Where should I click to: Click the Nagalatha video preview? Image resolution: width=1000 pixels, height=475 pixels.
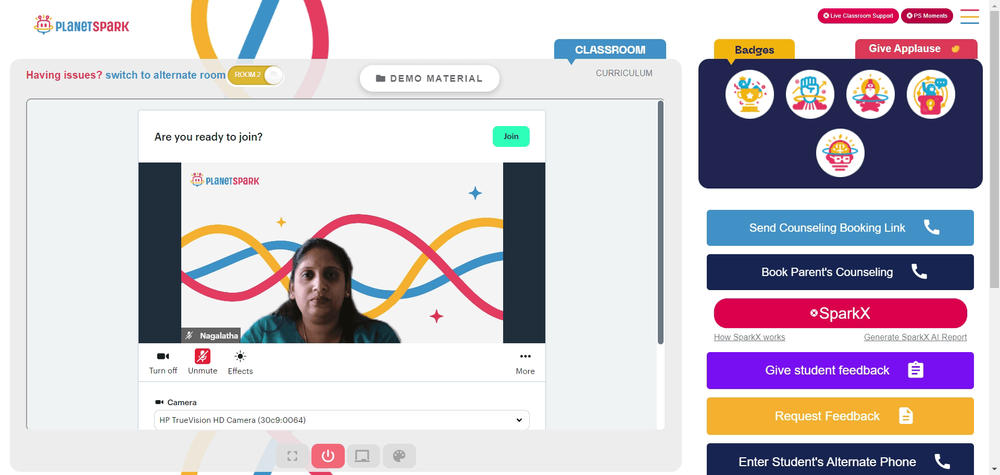pyautogui.click(x=342, y=252)
